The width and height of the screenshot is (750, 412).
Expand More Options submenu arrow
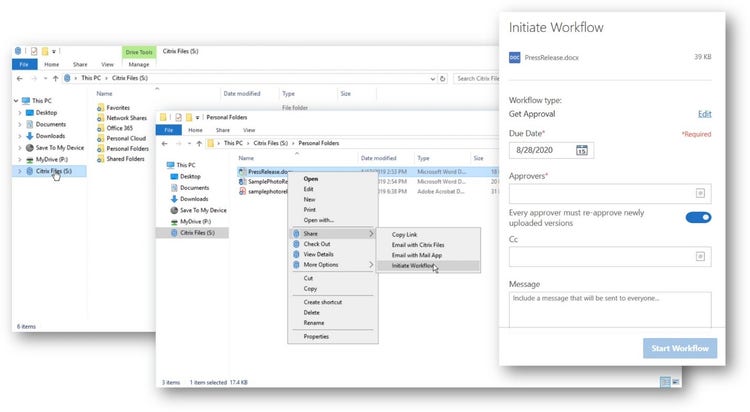371,265
